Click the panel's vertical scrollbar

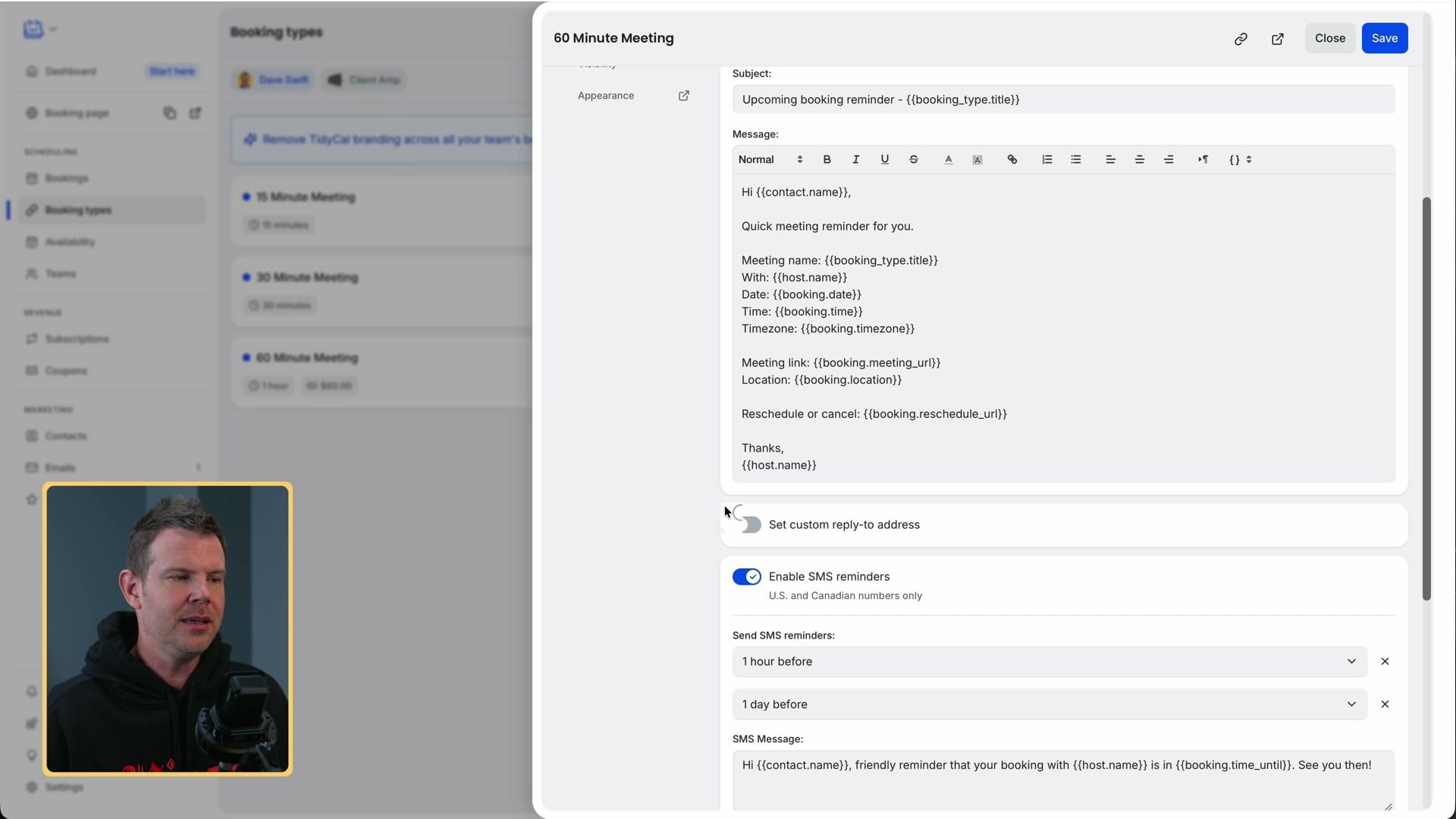click(x=1426, y=398)
